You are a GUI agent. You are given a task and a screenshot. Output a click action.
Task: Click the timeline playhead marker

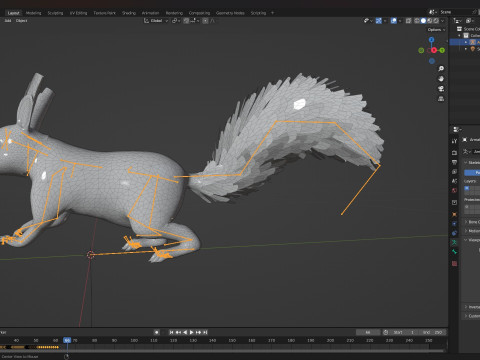click(67, 340)
